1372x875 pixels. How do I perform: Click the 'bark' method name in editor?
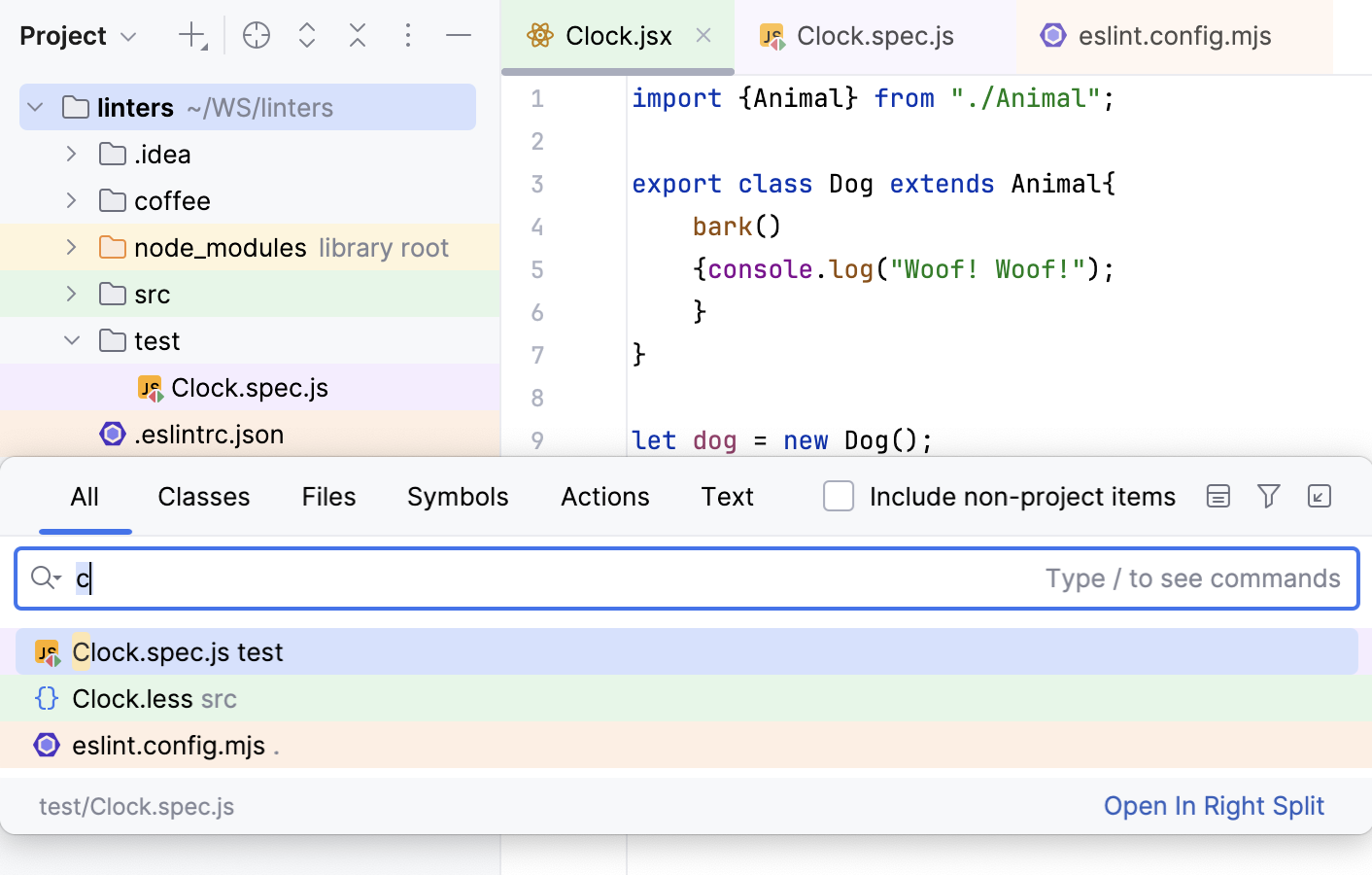click(723, 227)
